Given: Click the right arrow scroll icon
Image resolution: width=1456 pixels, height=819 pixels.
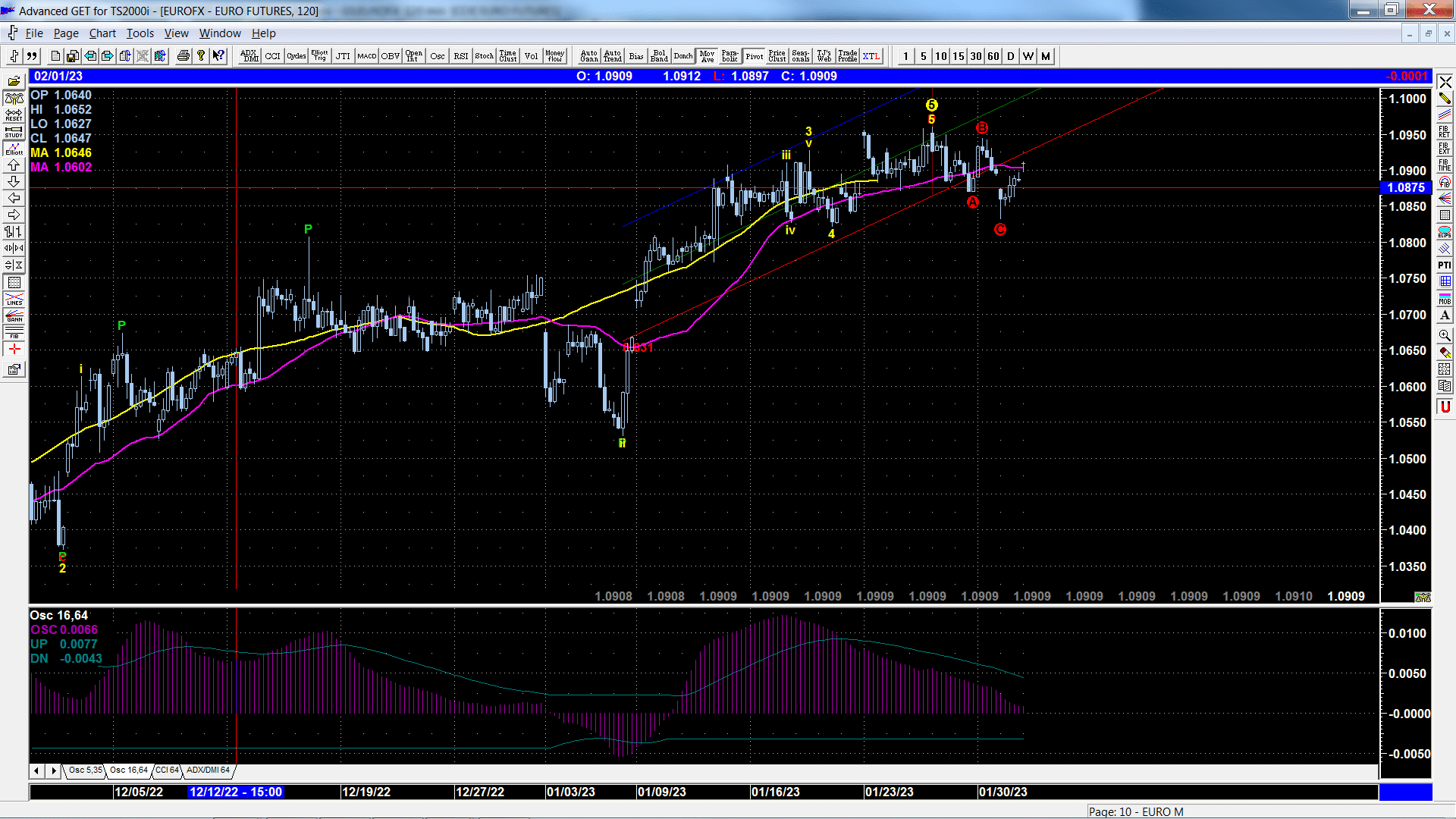Looking at the screenshot, I should click(x=14, y=215).
